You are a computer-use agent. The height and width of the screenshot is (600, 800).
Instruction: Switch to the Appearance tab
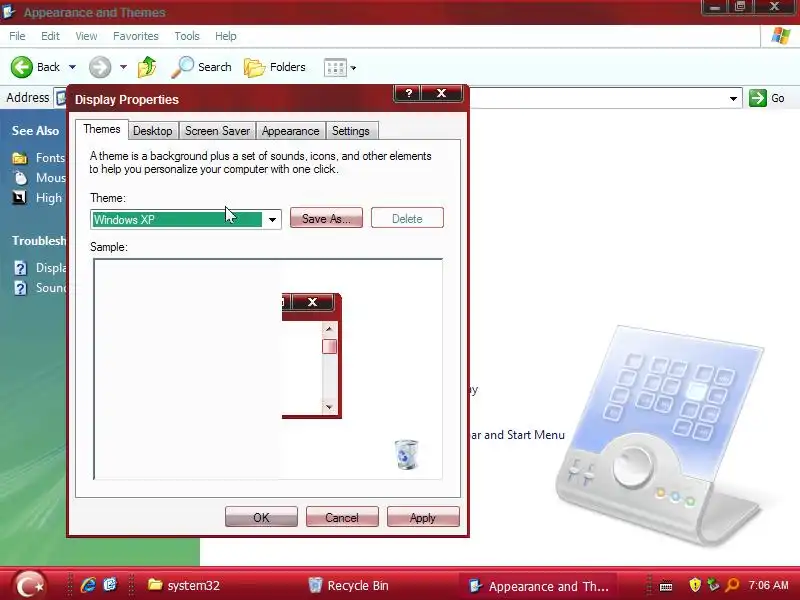pyautogui.click(x=290, y=131)
